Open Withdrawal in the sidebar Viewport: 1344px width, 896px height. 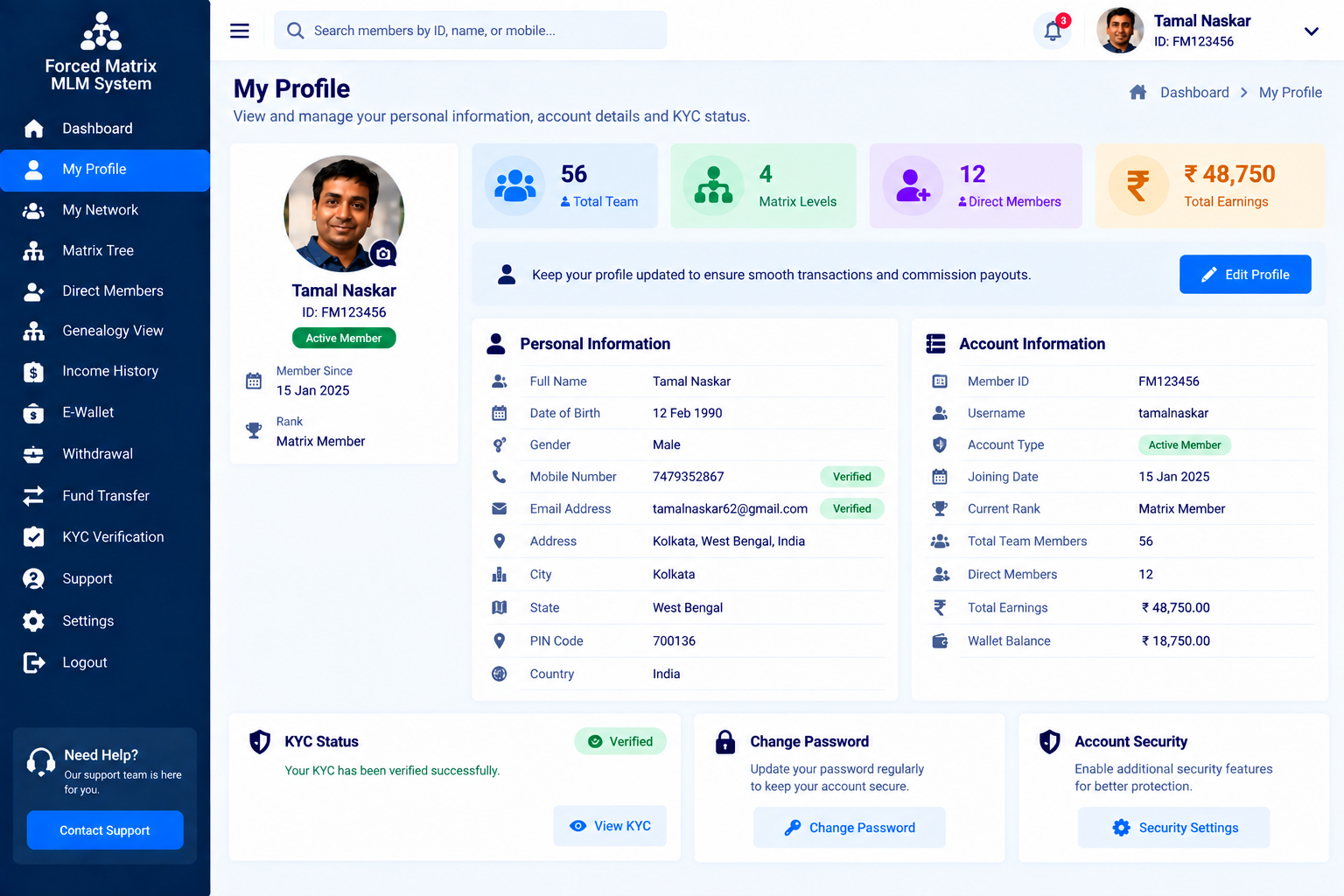[105, 454]
